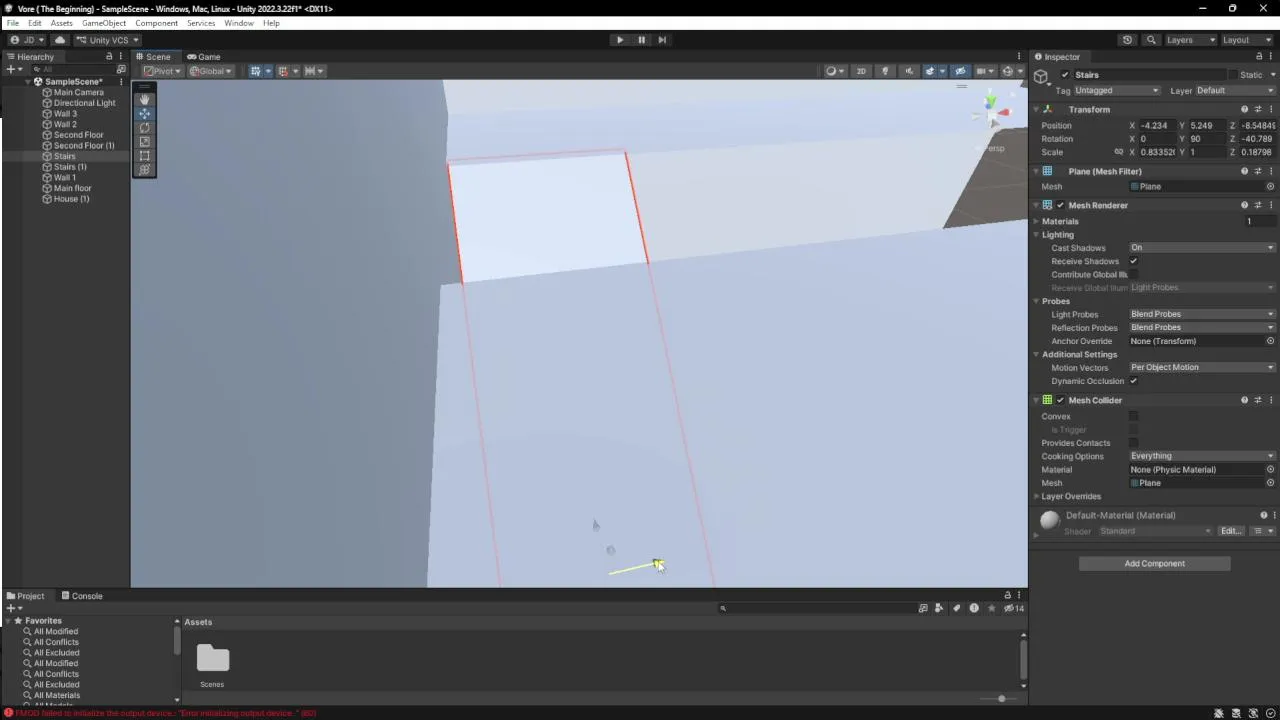This screenshot has width=1280, height=720.
Task: Select the Move tool in Scene toolbar
Action: (145, 114)
